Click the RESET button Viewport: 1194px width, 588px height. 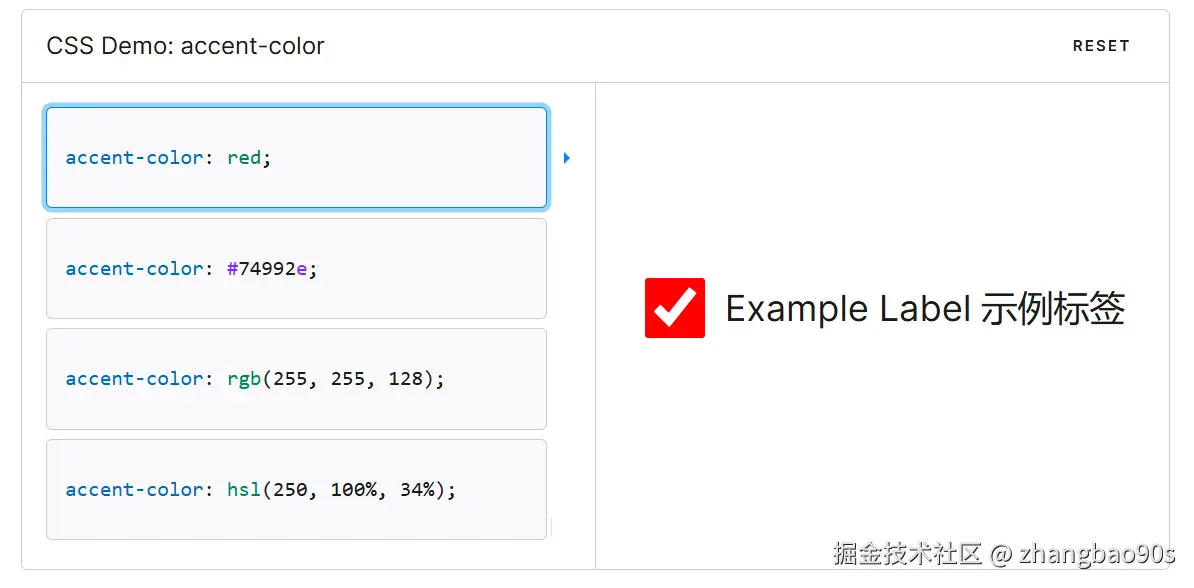[x=1100, y=46]
